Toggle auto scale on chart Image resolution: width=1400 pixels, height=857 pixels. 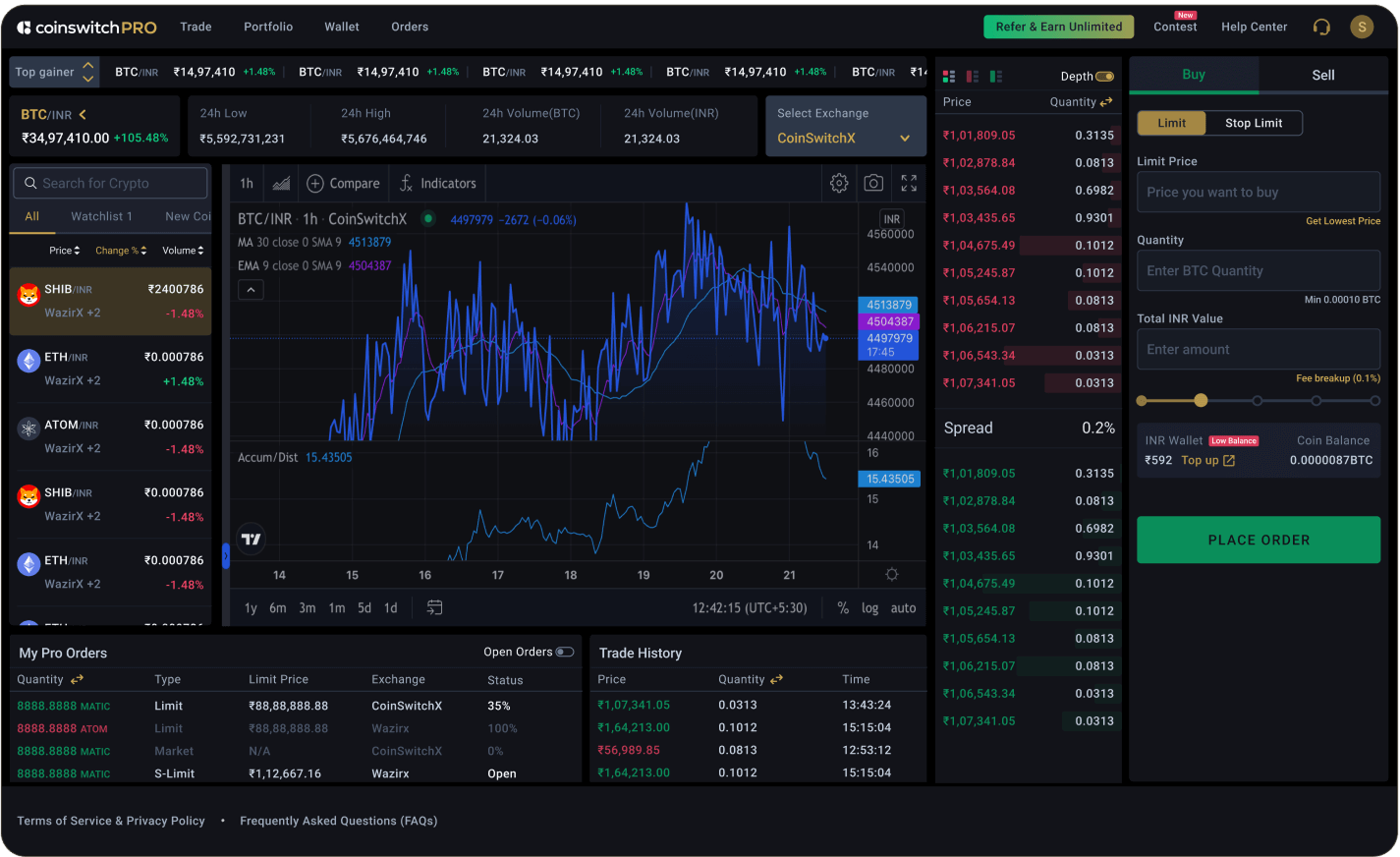904,608
